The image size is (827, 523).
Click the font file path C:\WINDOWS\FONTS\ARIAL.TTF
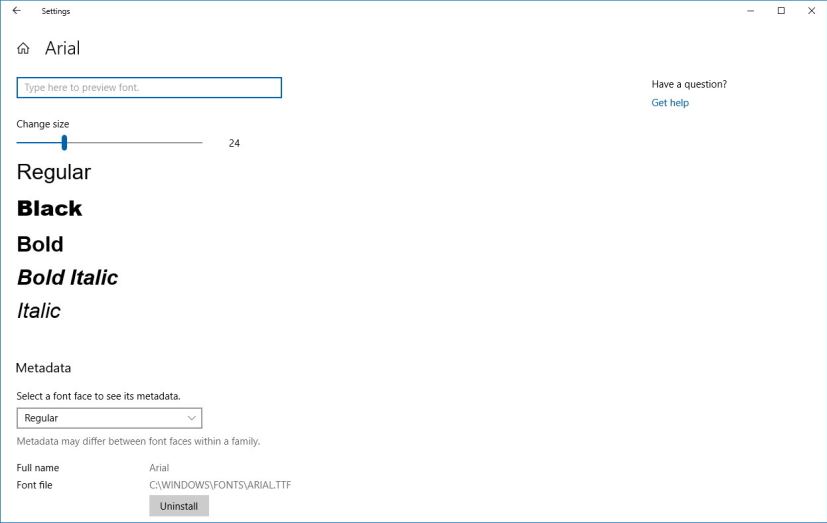coord(220,485)
